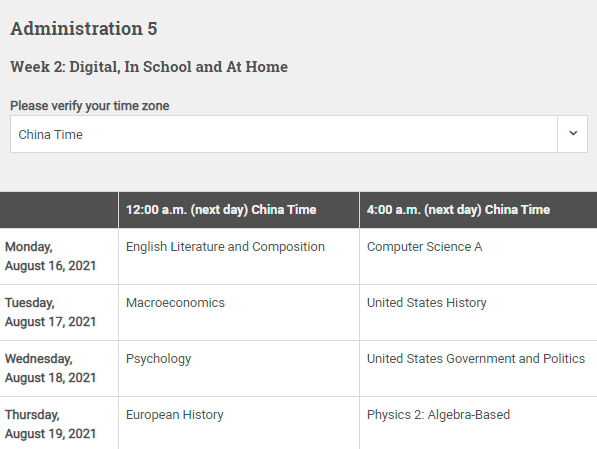Click the Macroeconomics exam entry
This screenshot has width=597, height=449.
pyautogui.click(x=176, y=303)
